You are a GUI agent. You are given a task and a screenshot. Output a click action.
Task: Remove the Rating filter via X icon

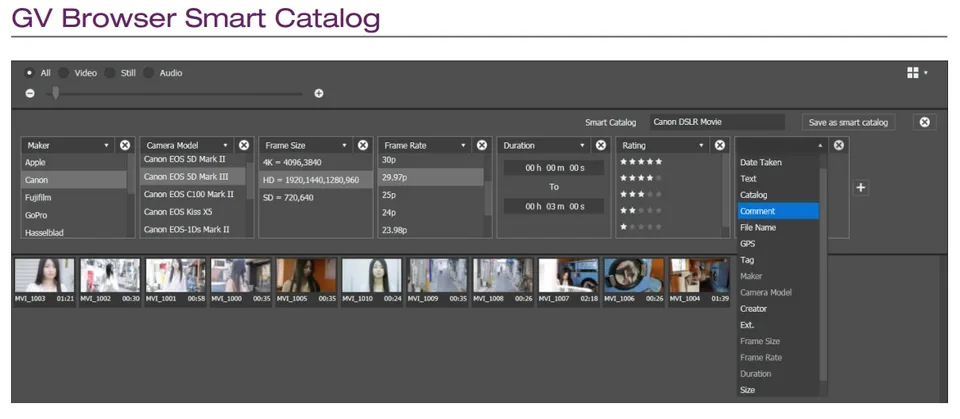pyautogui.click(x=720, y=145)
